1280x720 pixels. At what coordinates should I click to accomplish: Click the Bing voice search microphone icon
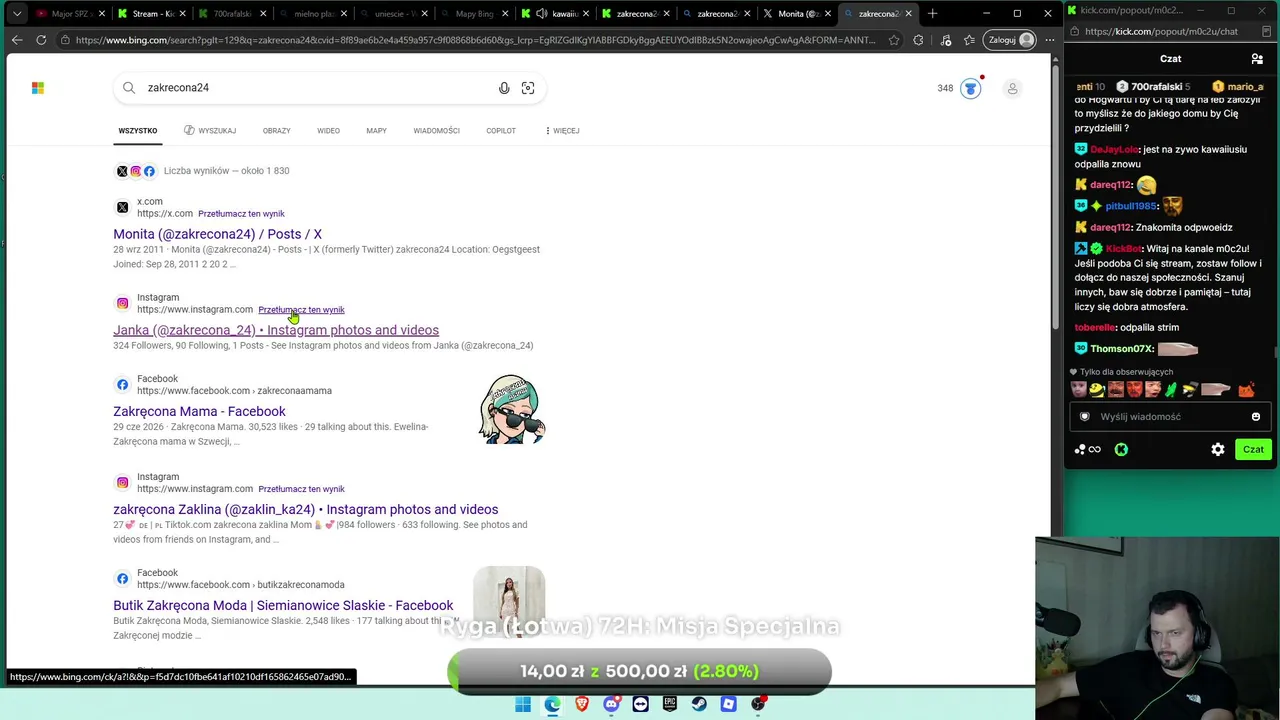tap(504, 88)
